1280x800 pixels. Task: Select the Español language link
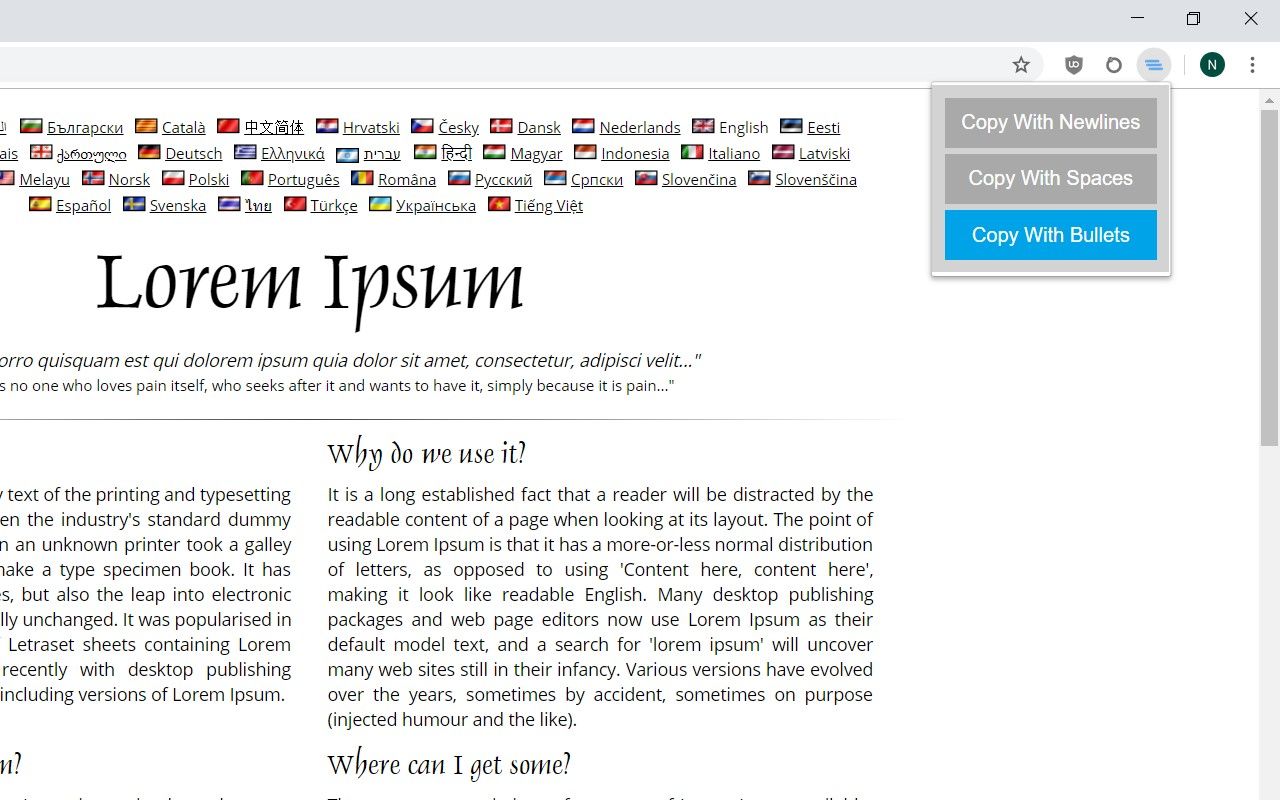point(83,205)
